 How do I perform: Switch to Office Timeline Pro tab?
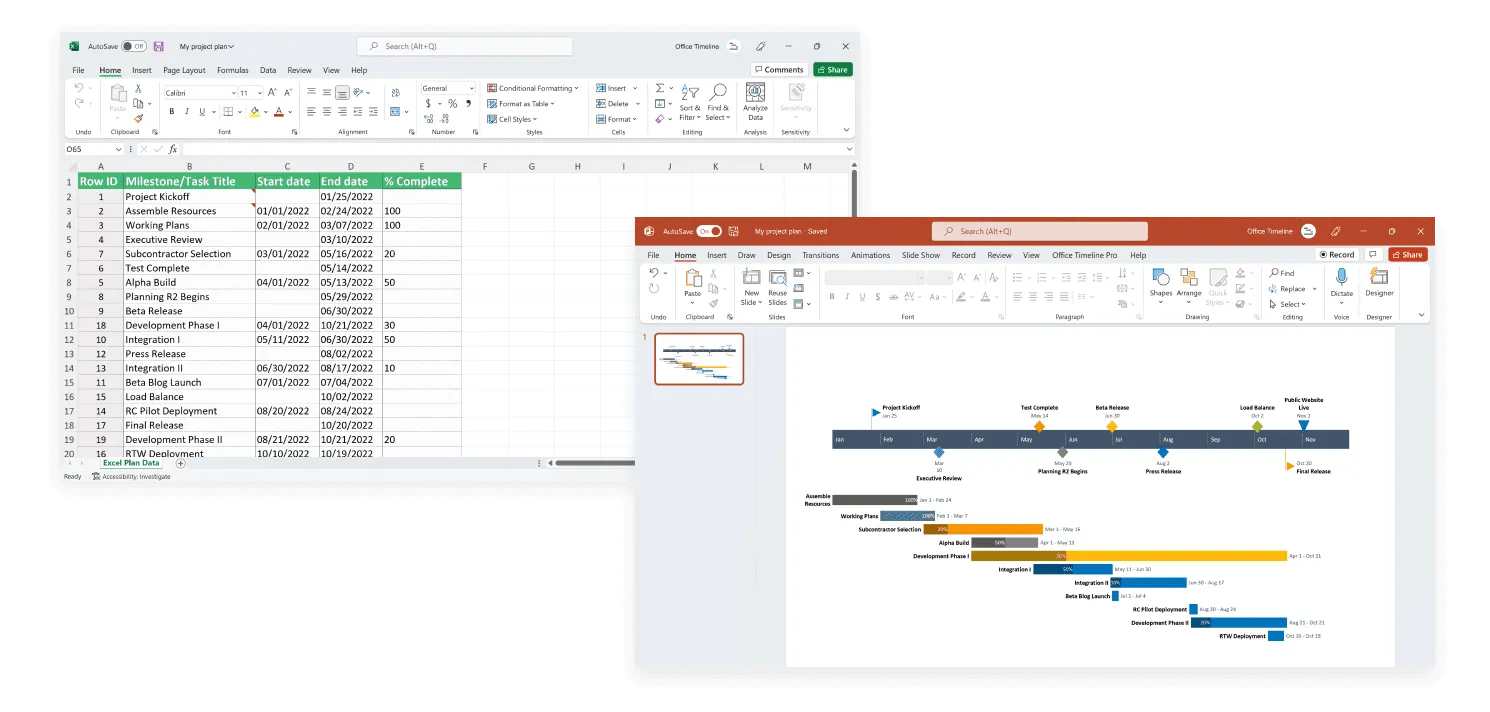point(1084,255)
